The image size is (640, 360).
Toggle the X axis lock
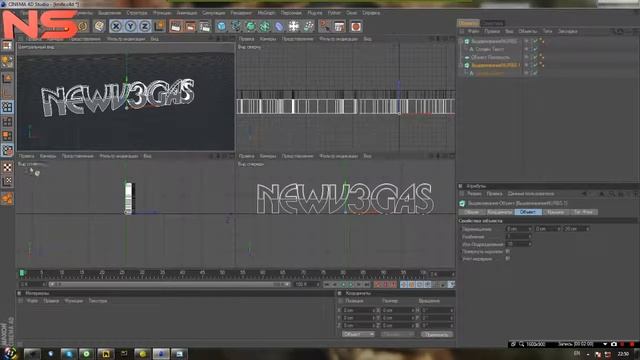click(116, 26)
